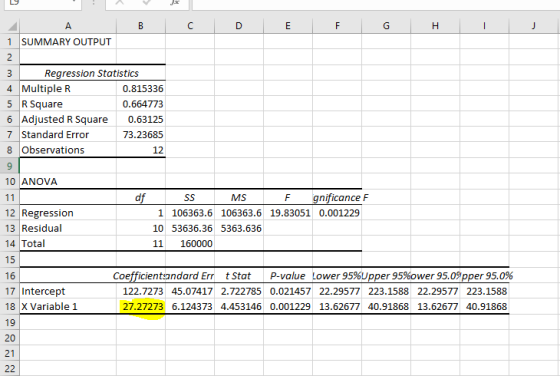Click the ANOVA heading cell
The image size is (560, 376).
[68, 181]
